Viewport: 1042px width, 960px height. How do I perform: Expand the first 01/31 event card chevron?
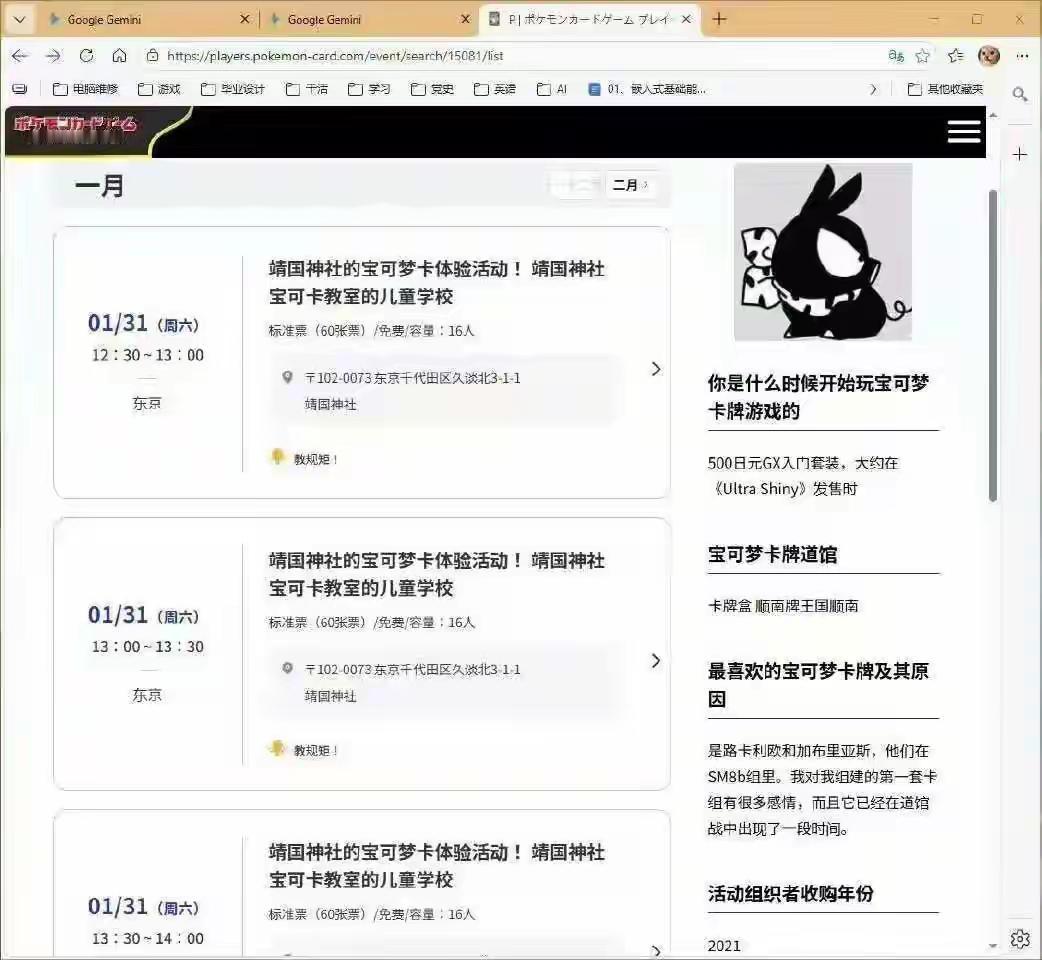point(656,369)
